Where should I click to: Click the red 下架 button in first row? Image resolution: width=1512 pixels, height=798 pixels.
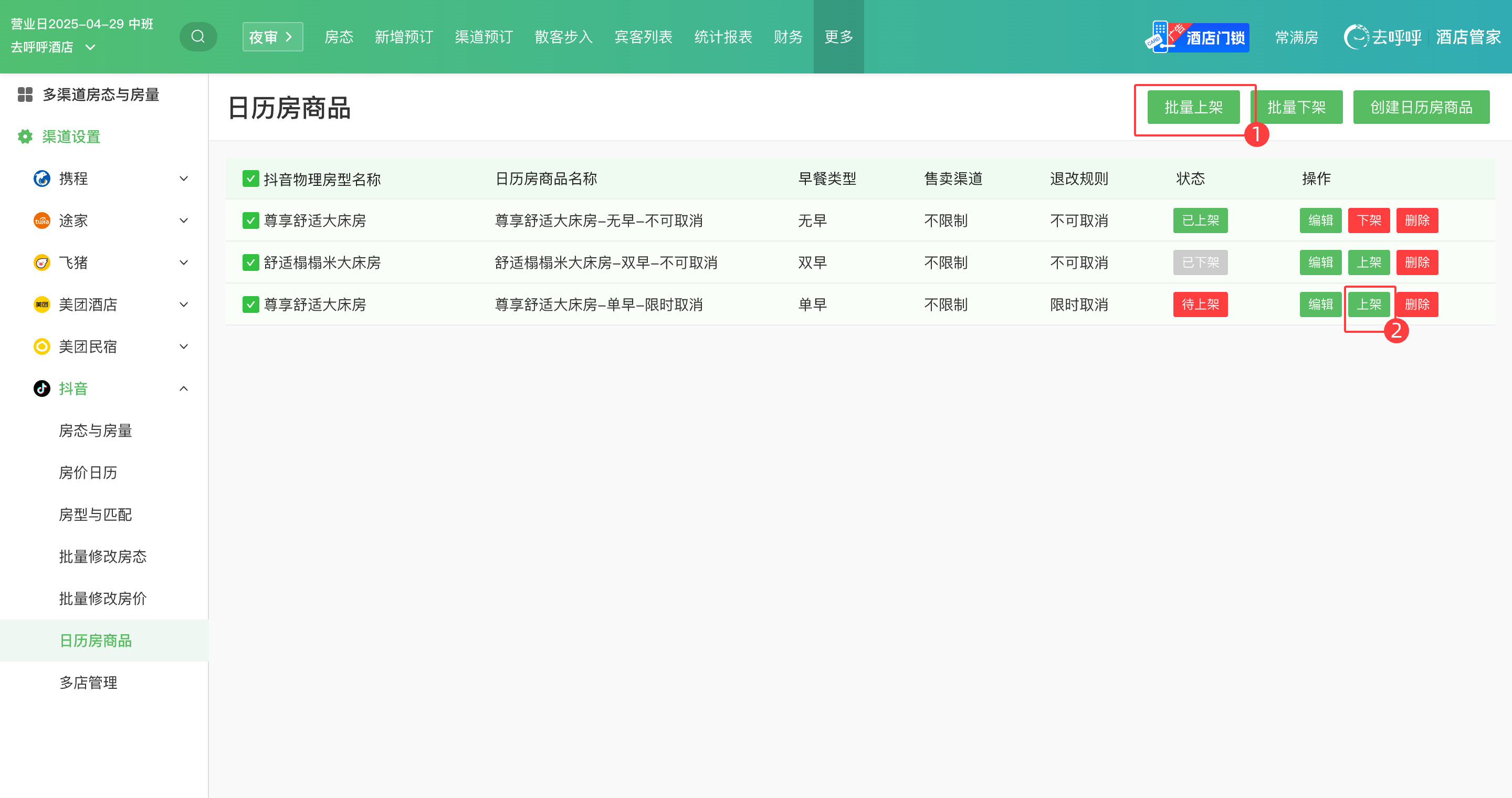point(1368,220)
